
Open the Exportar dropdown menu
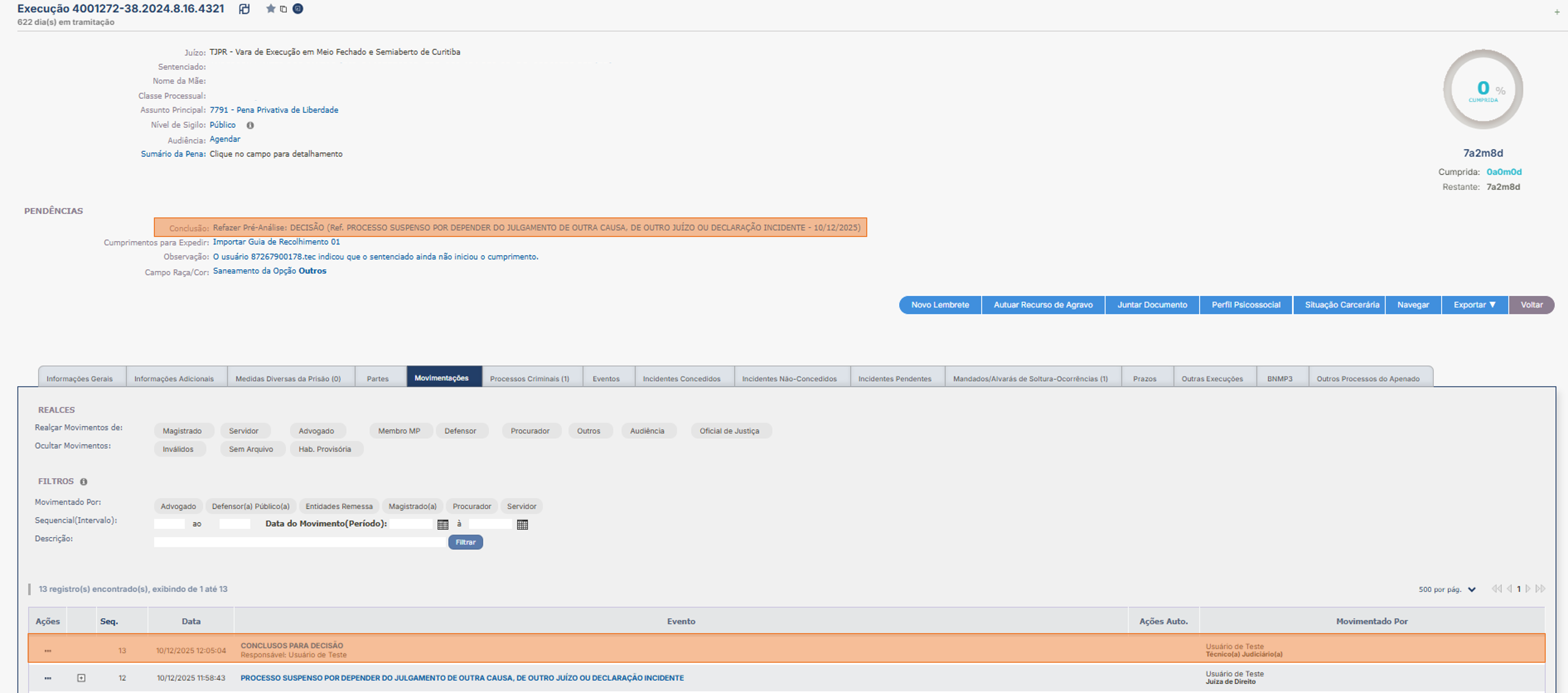click(x=1474, y=305)
